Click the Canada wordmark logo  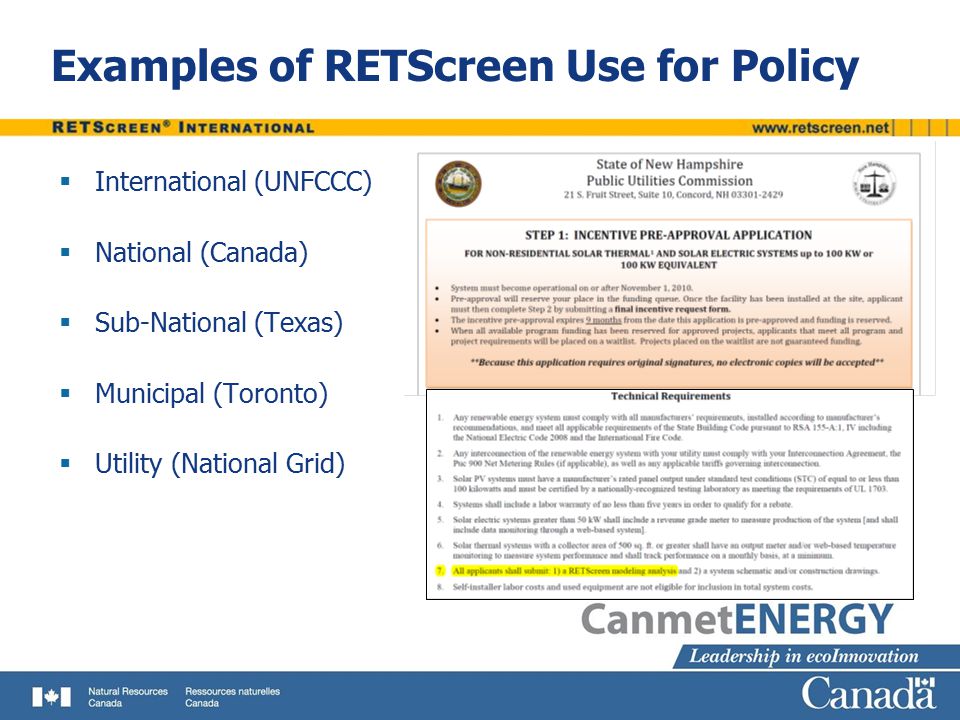(869, 693)
